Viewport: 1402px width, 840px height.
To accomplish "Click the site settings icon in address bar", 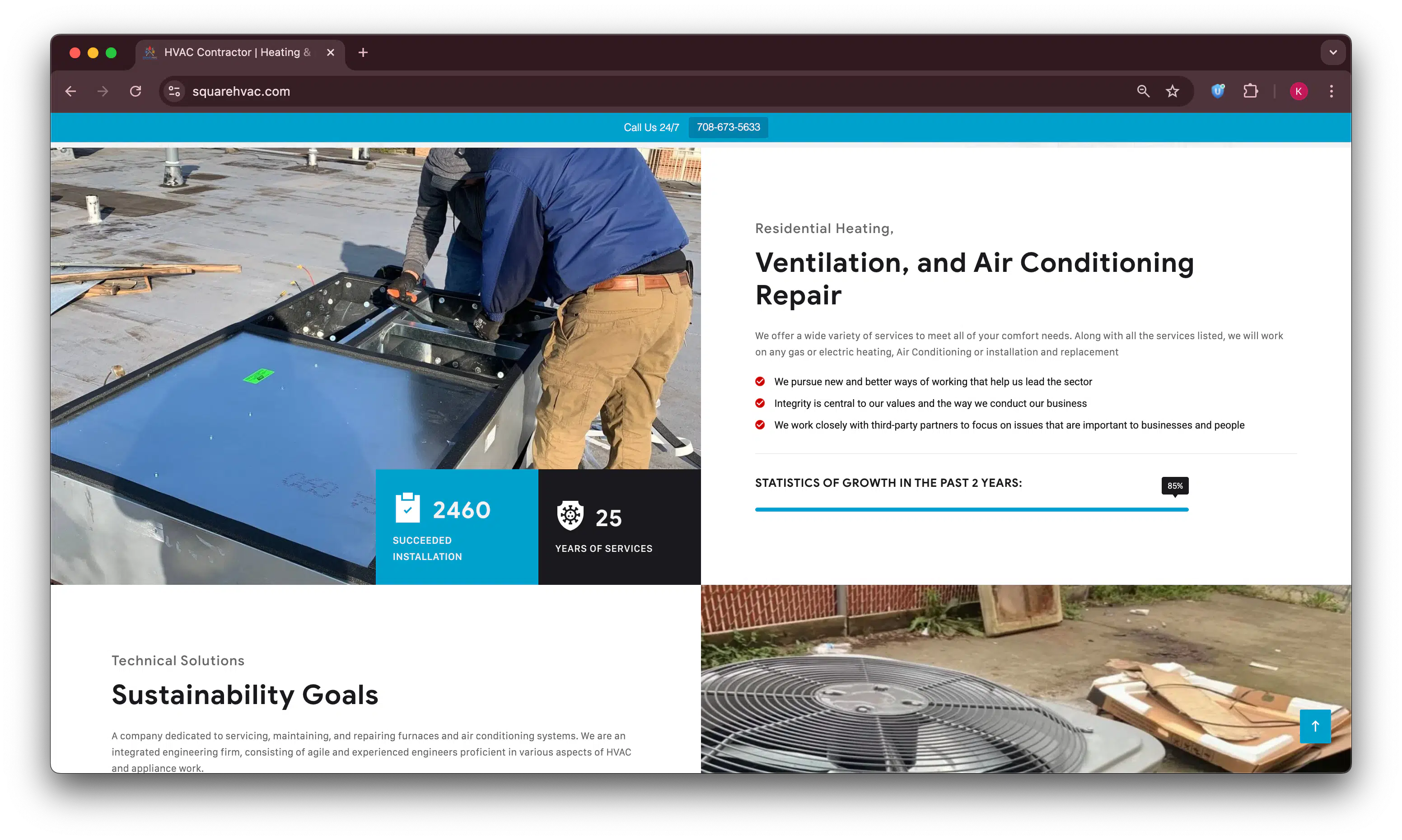I will tap(174, 91).
